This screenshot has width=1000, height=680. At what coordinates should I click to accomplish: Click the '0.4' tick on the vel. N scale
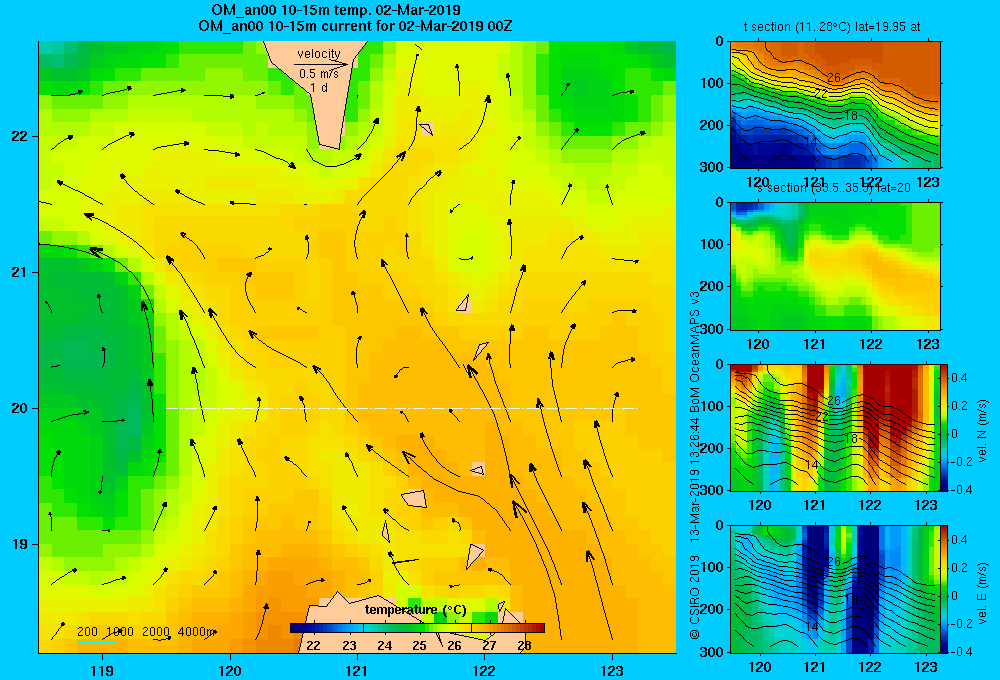pos(959,378)
